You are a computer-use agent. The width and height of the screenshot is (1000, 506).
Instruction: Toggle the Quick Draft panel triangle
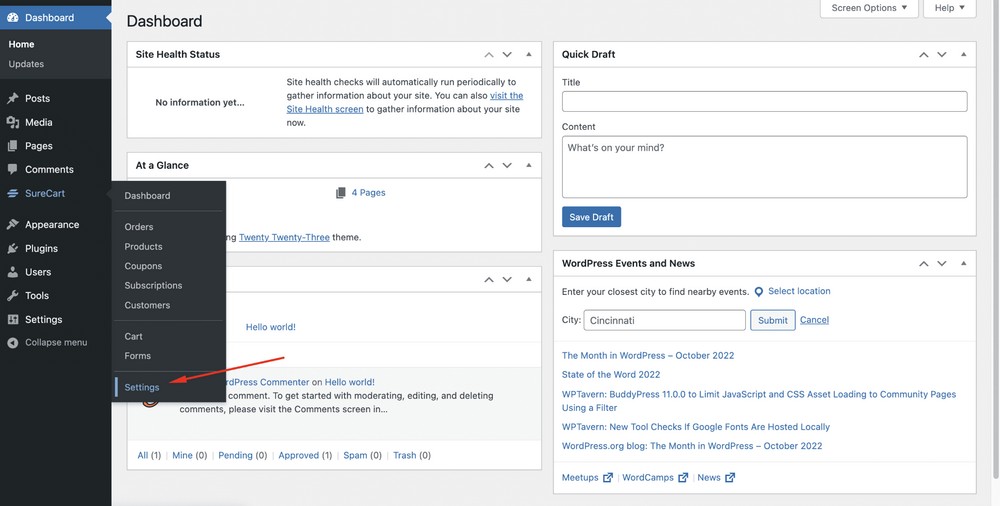pyautogui.click(x=963, y=54)
